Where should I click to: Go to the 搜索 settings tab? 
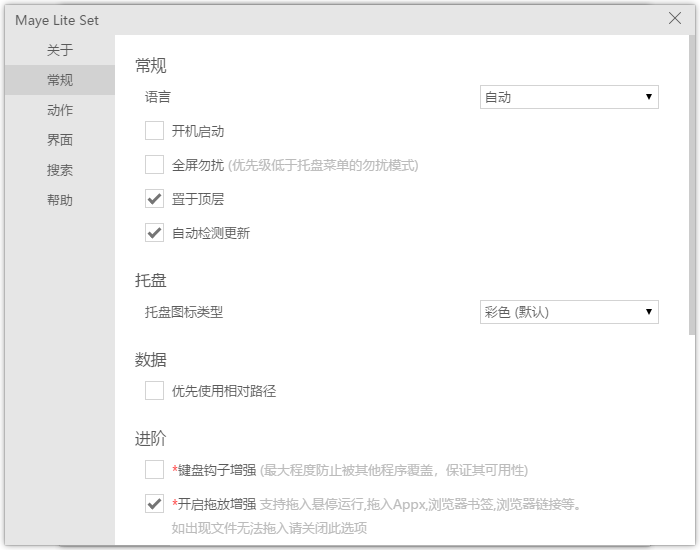click(x=60, y=170)
